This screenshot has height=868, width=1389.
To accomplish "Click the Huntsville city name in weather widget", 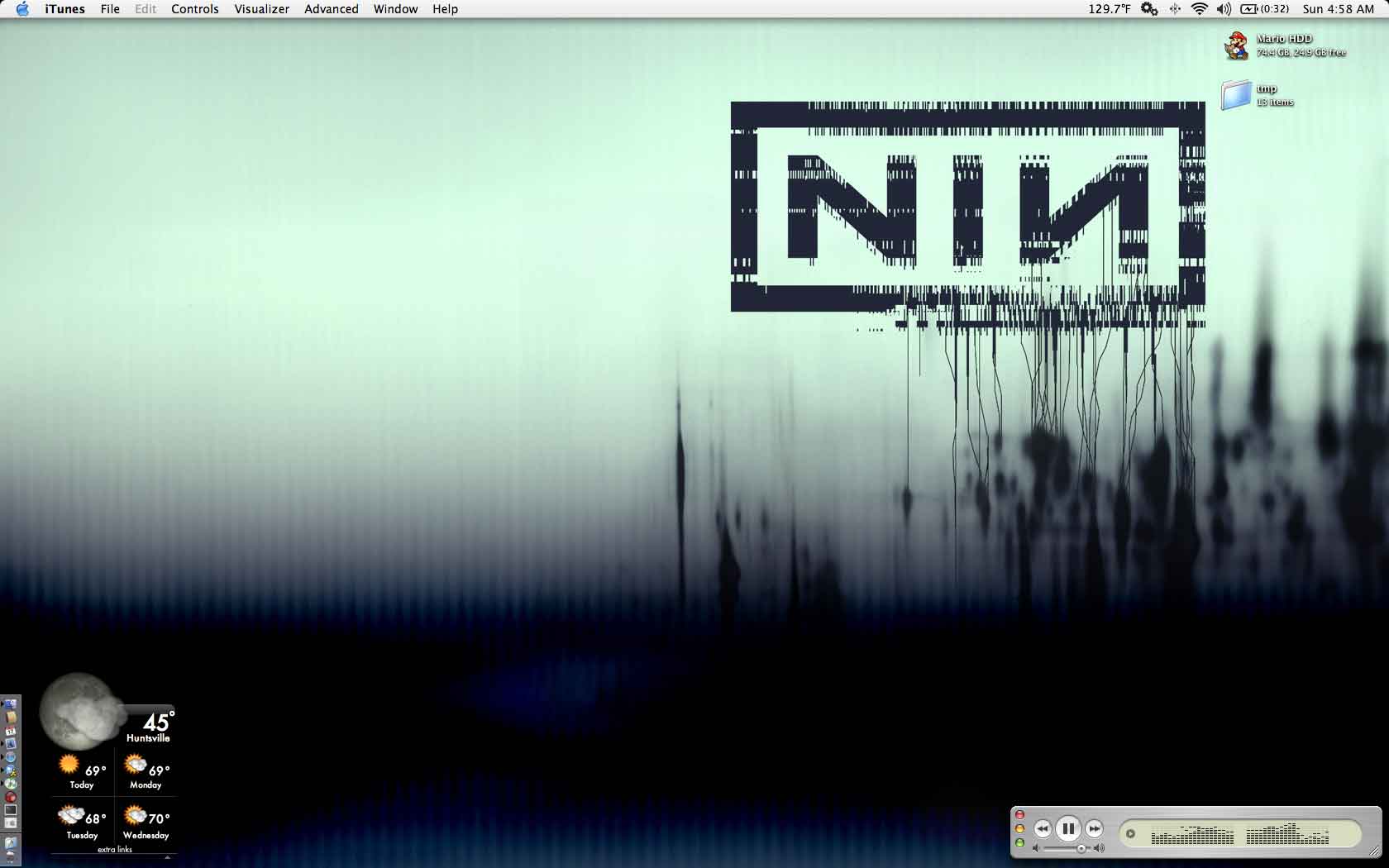I will point(148,738).
